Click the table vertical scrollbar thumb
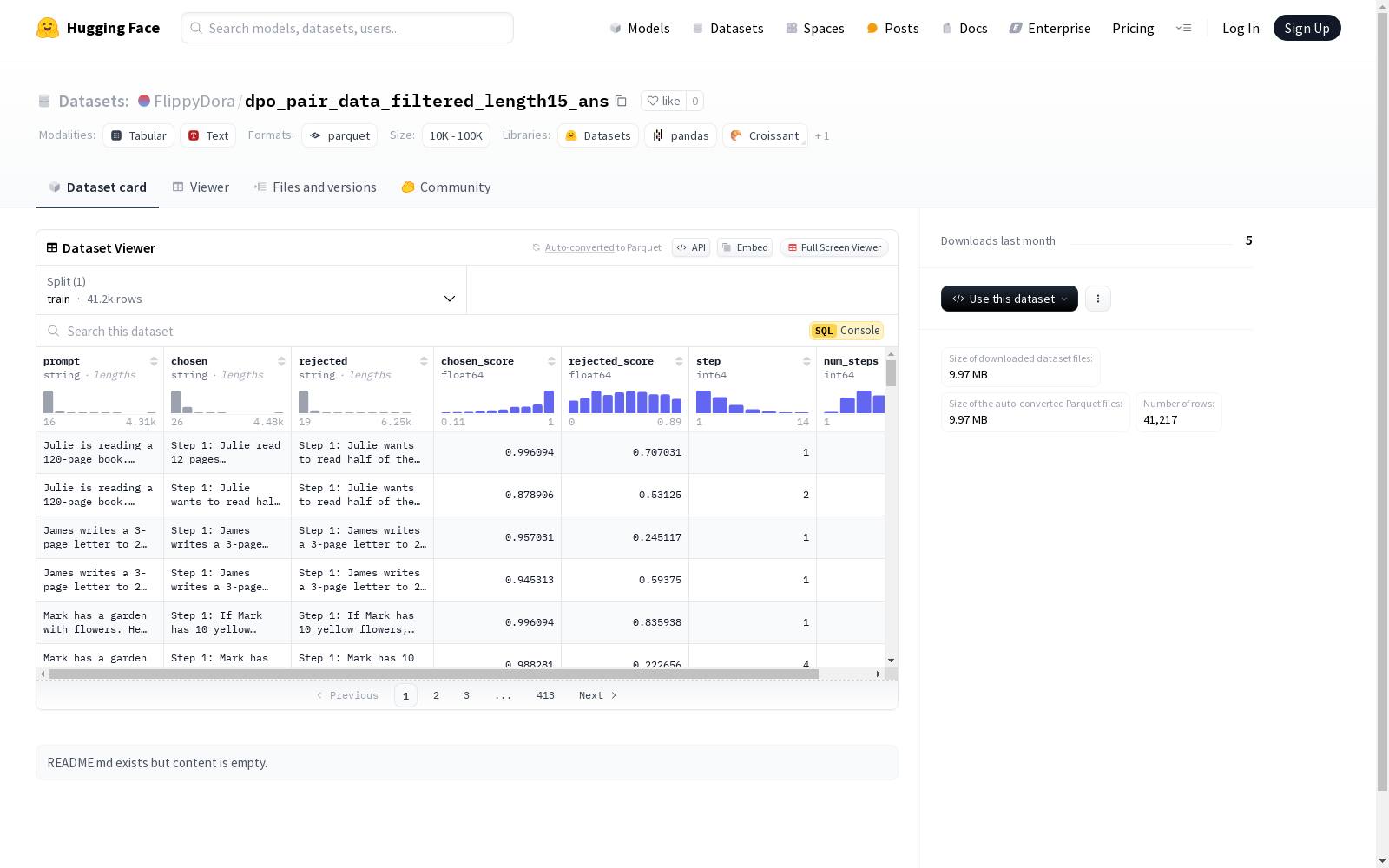Image resolution: width=1389 pixels, height=868 pixels. tap(892, 373)
